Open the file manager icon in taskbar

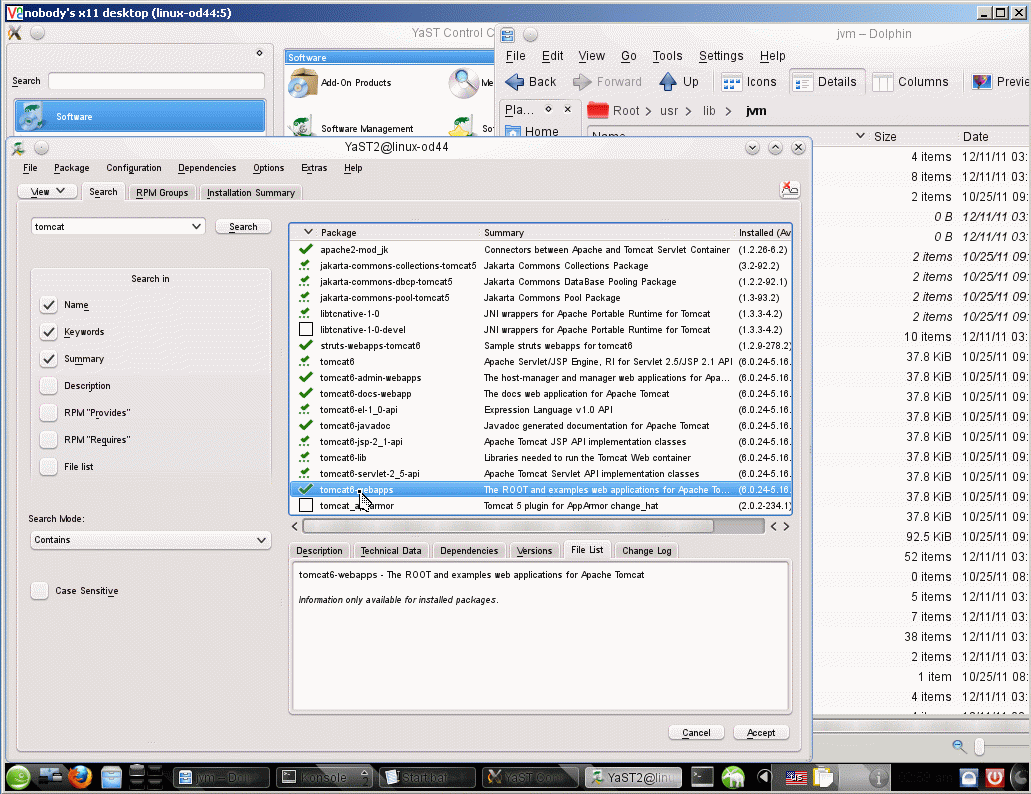(111, 778)
